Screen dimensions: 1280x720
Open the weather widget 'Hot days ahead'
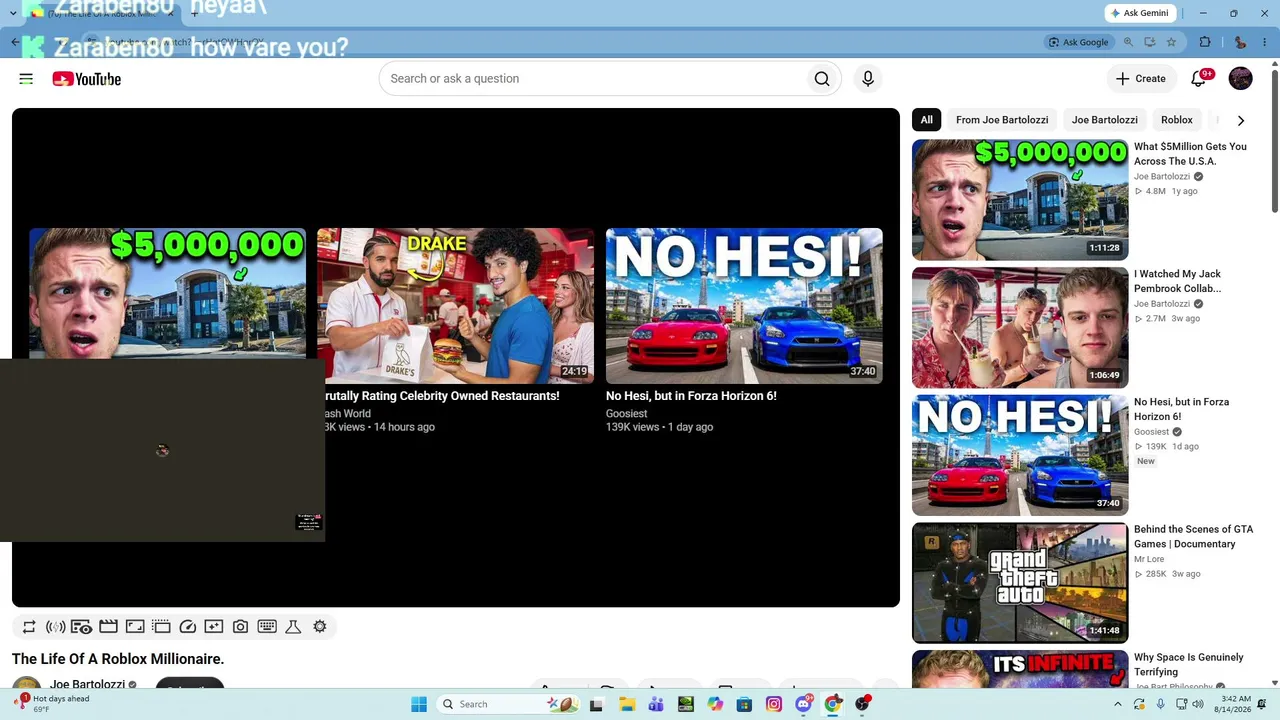point(52,704)
